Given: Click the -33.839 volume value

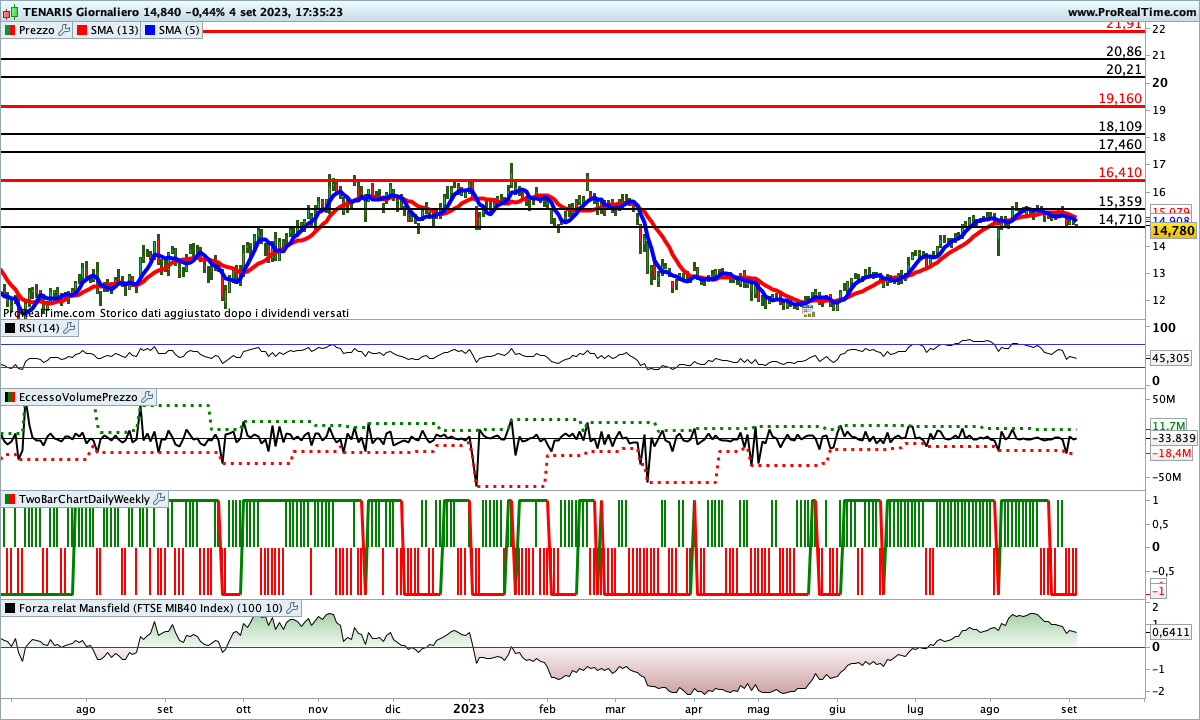Looking at the screenshot, I should (1174, 438).
